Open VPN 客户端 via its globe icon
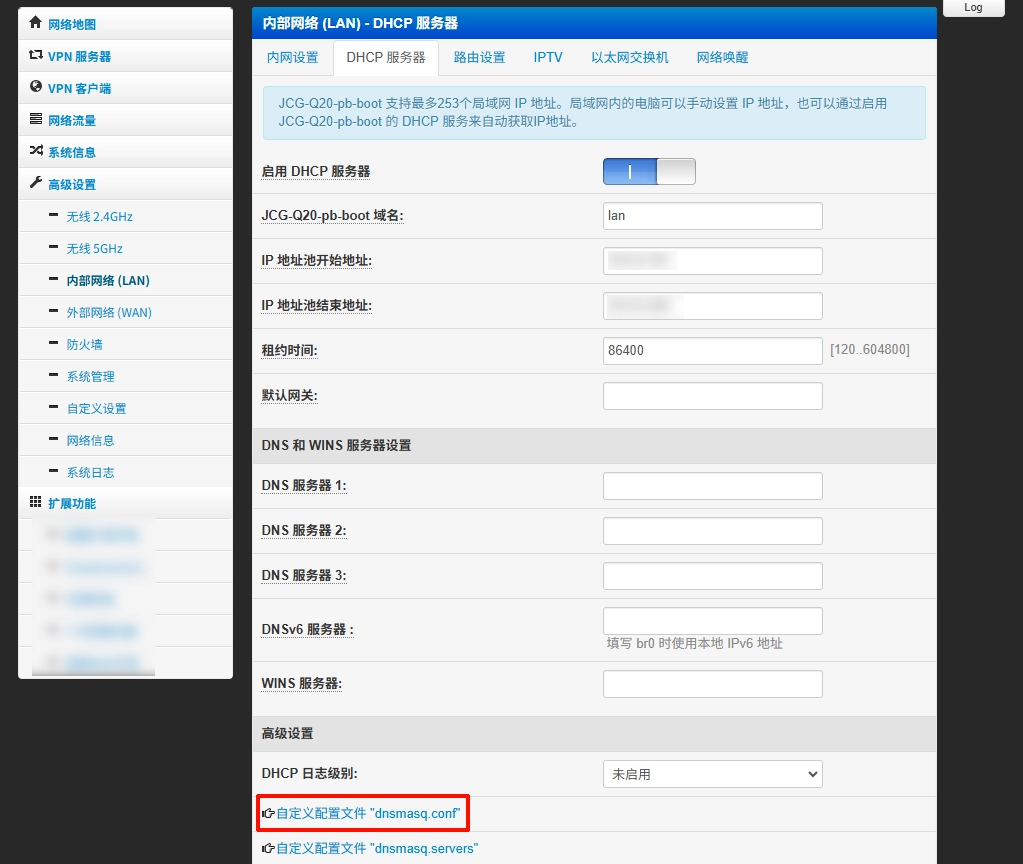1023x864 pixels. 36,88
